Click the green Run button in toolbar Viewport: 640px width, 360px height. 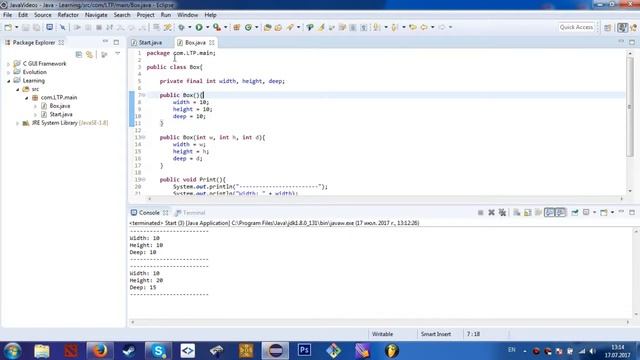199,27
